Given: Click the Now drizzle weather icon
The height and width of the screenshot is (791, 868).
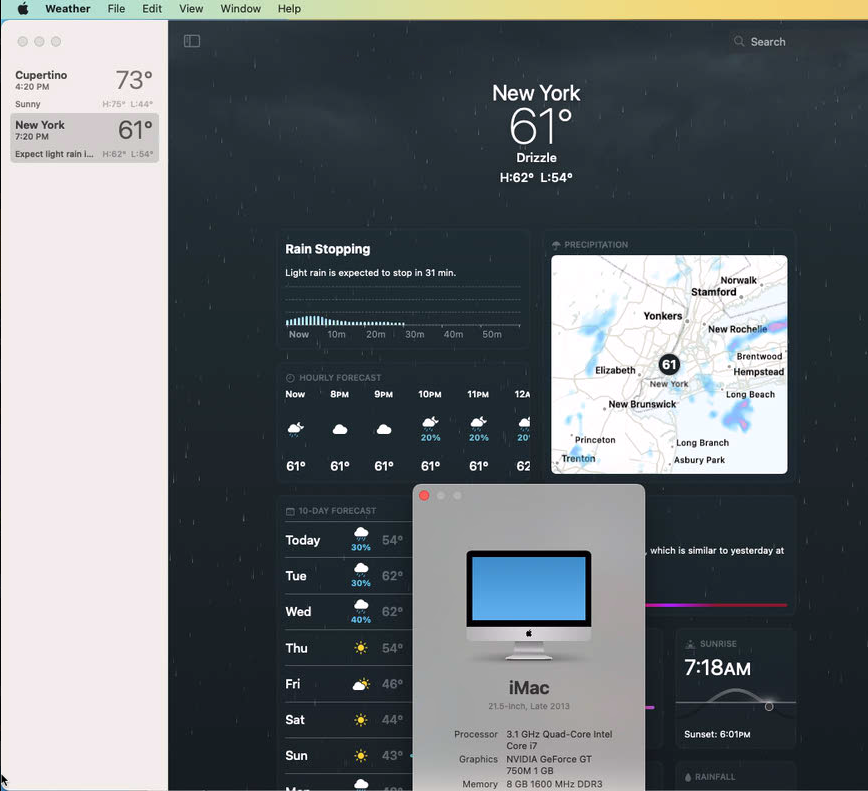Looking at the screenshot, I should point(296,429).
